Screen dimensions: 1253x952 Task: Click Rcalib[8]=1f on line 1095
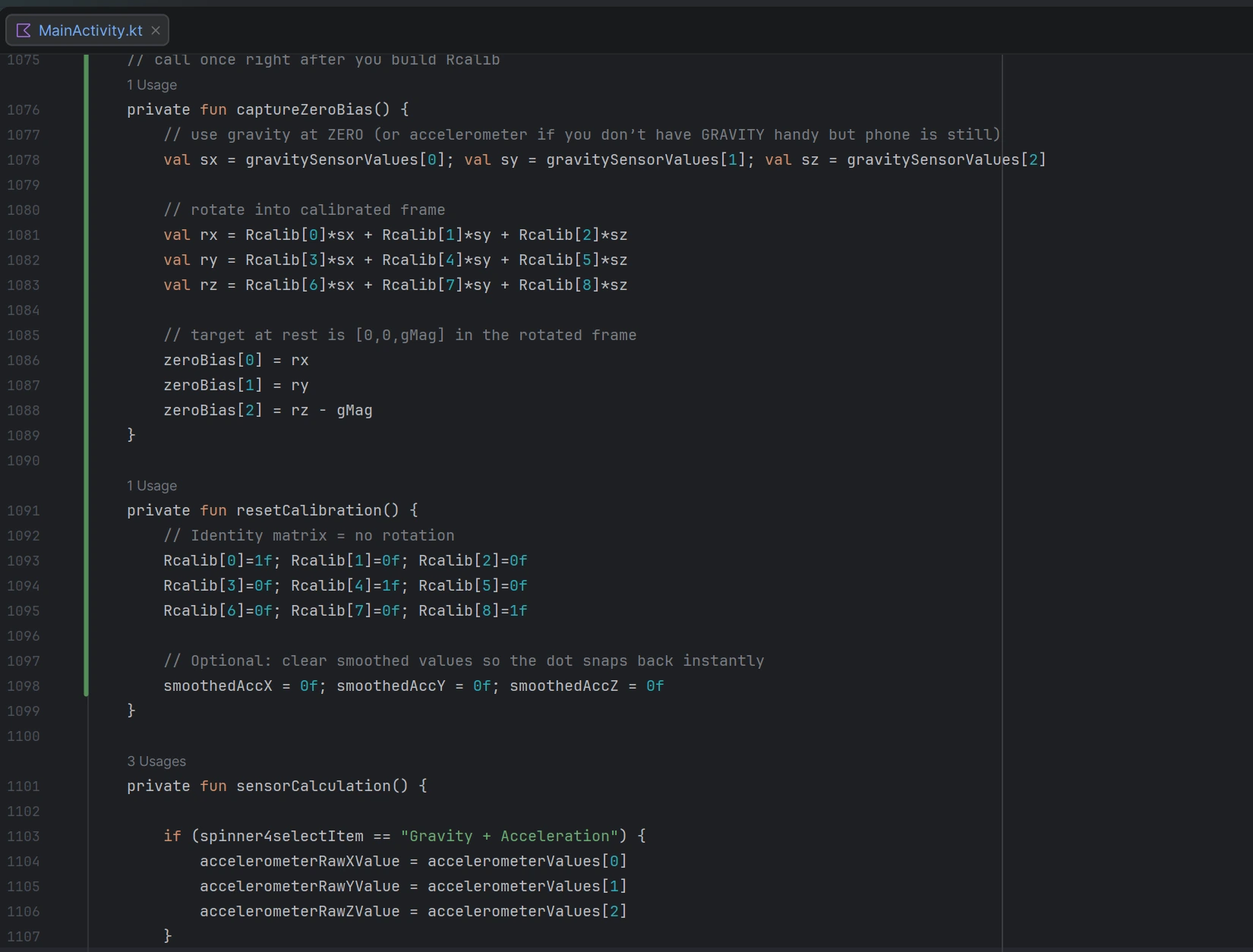coord(473,610)
